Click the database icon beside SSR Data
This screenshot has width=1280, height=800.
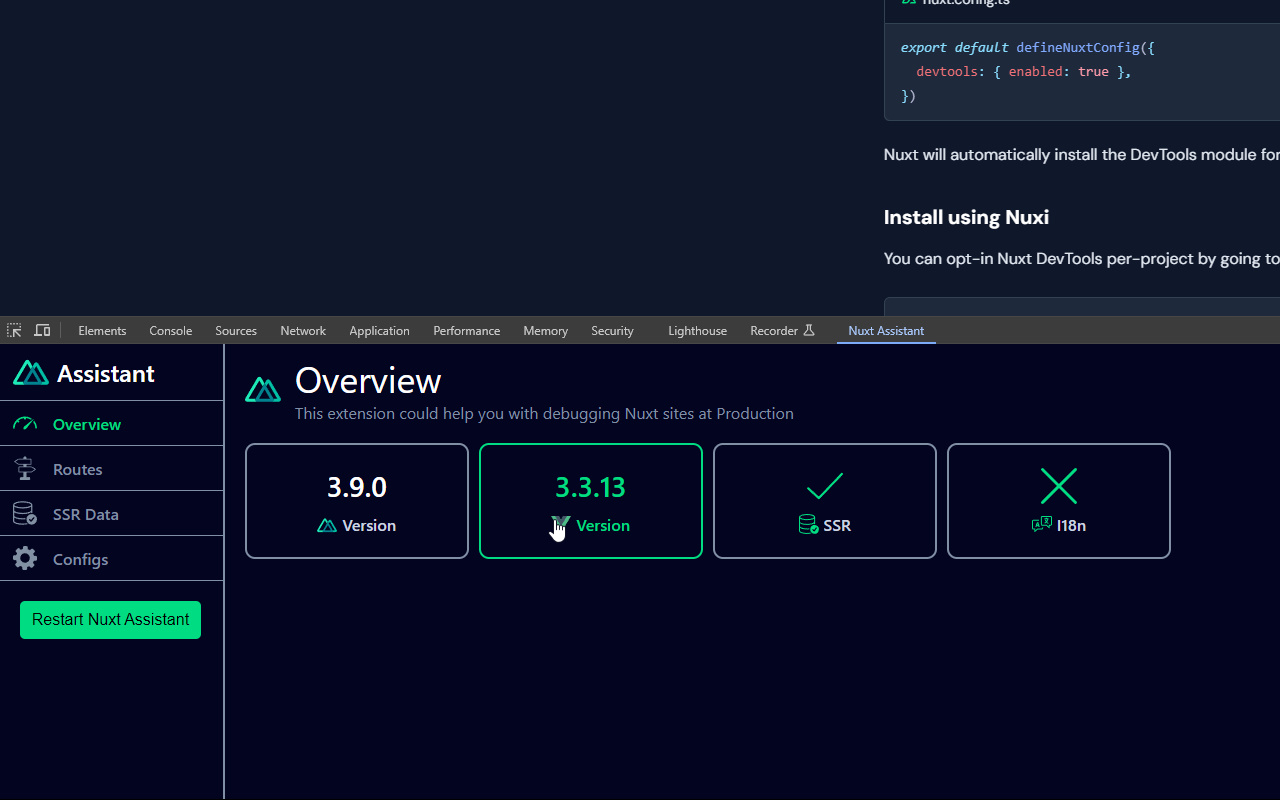(25, 514)
